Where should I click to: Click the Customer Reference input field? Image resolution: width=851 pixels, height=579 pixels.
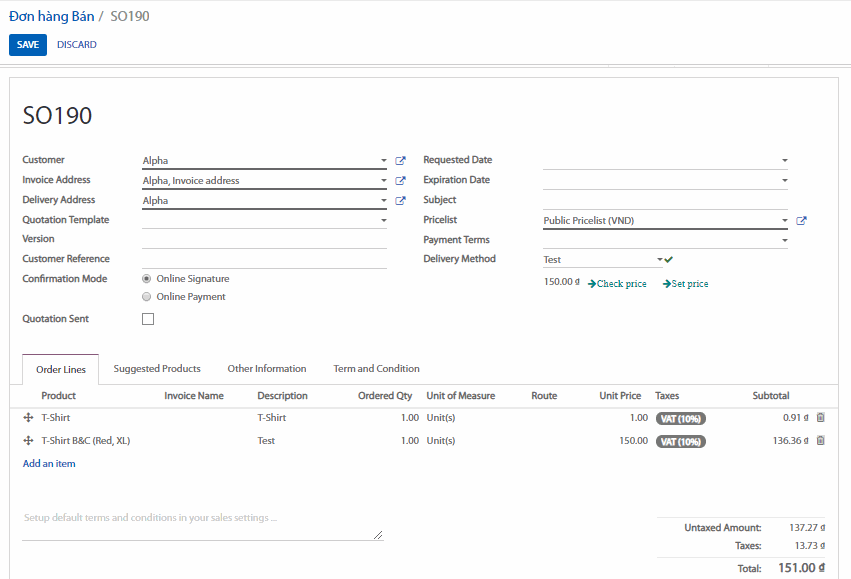tap(264, 260)
